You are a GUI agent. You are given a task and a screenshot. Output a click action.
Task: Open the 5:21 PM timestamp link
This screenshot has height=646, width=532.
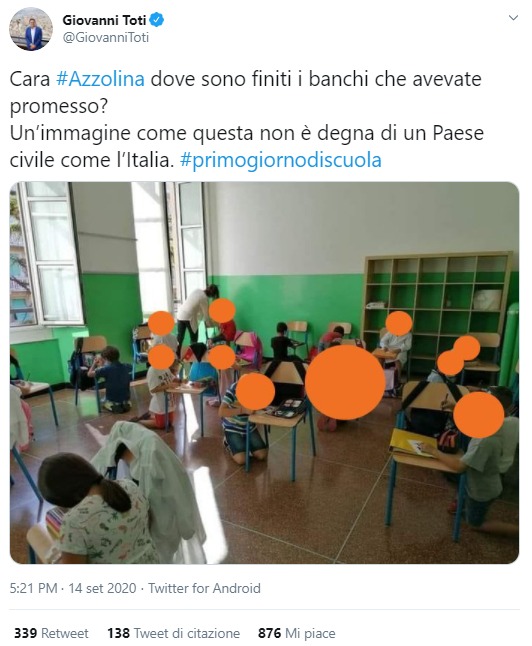[x=33, y=588]
